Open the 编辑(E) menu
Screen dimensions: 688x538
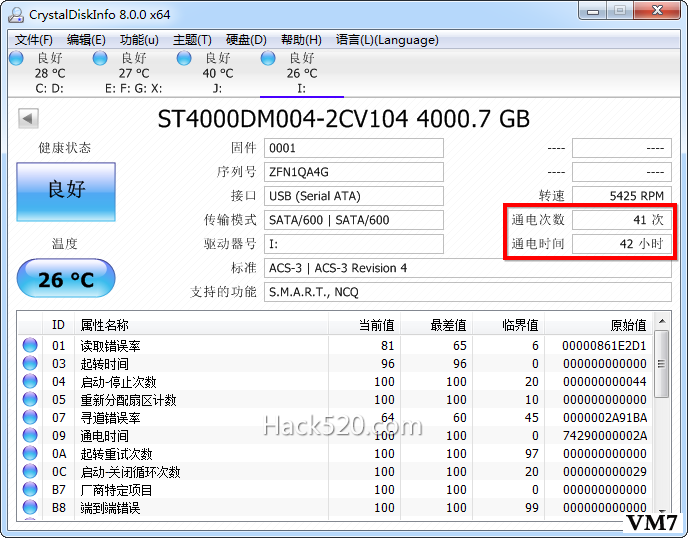[x=86, y=40]
